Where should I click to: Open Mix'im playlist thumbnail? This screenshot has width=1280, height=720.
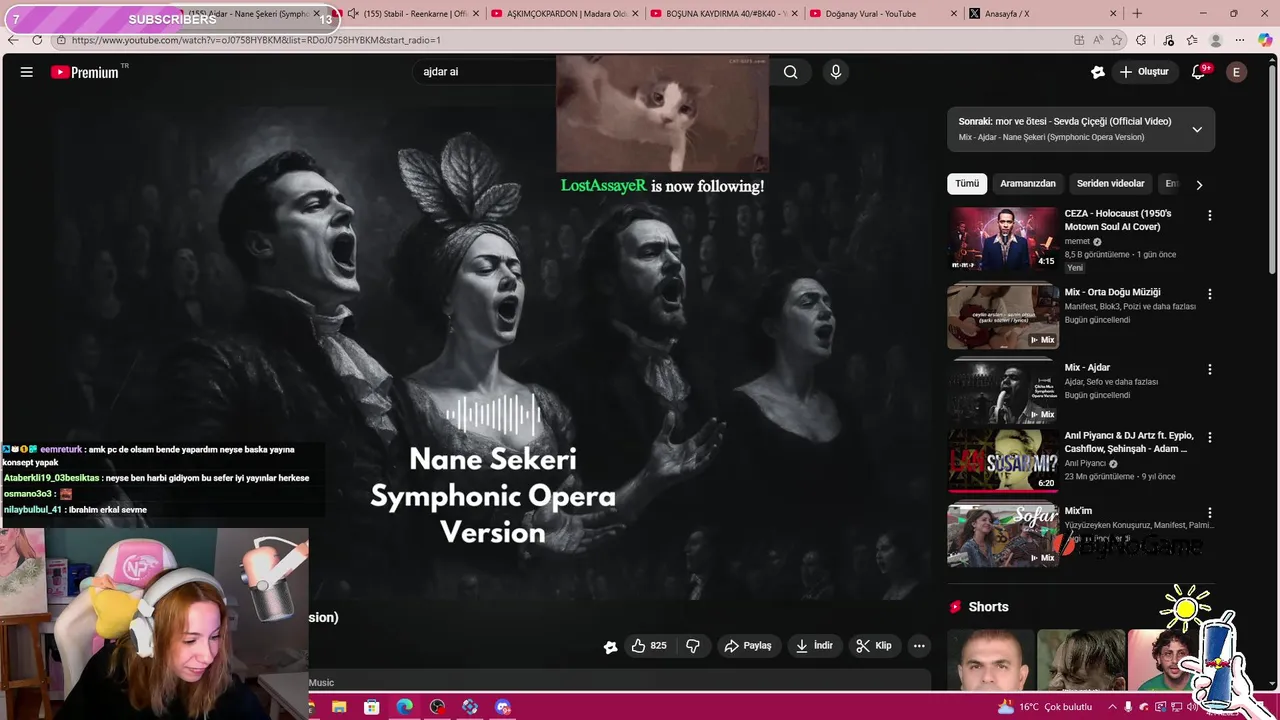(x=1003, y=535)
